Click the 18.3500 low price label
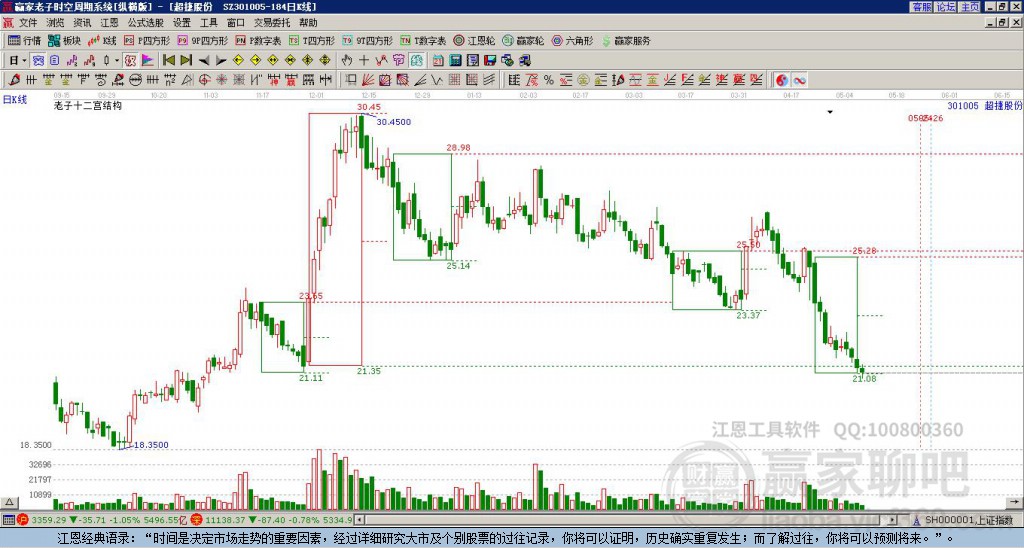The height and width of the screenshot is (548, 1024). [151, 445]
